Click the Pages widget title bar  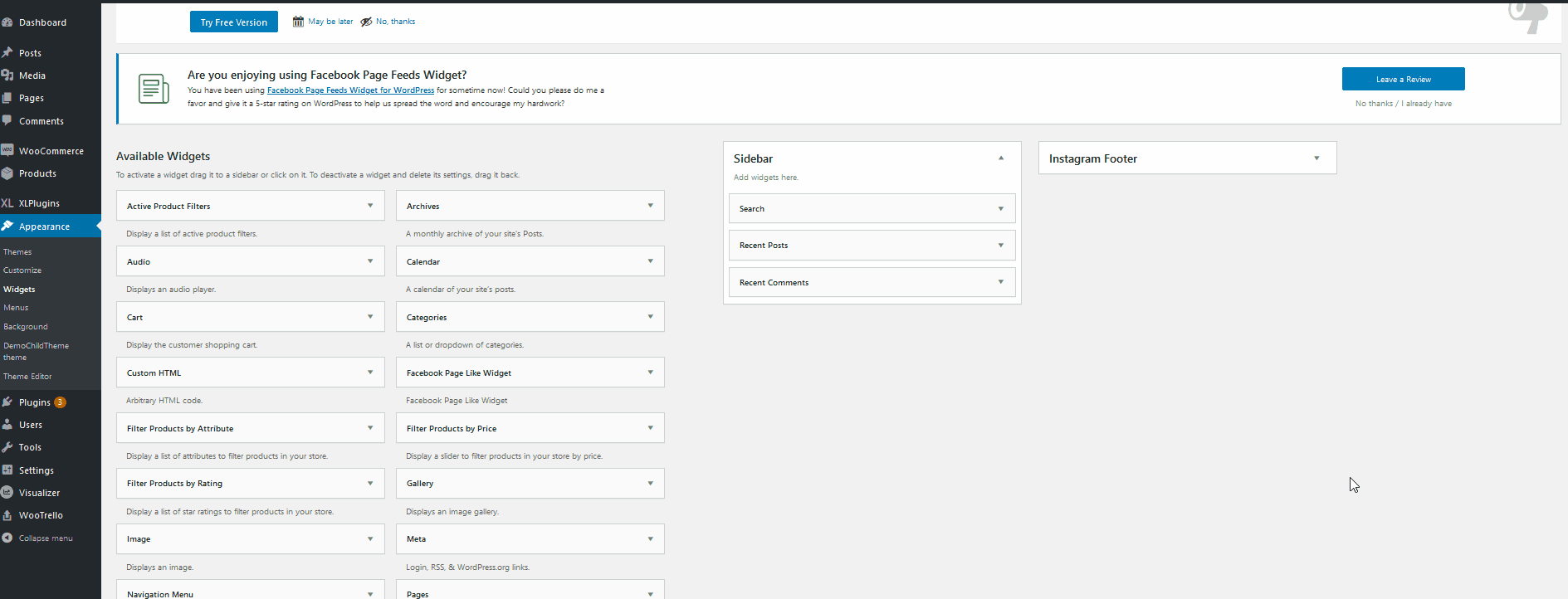point(530,591)
